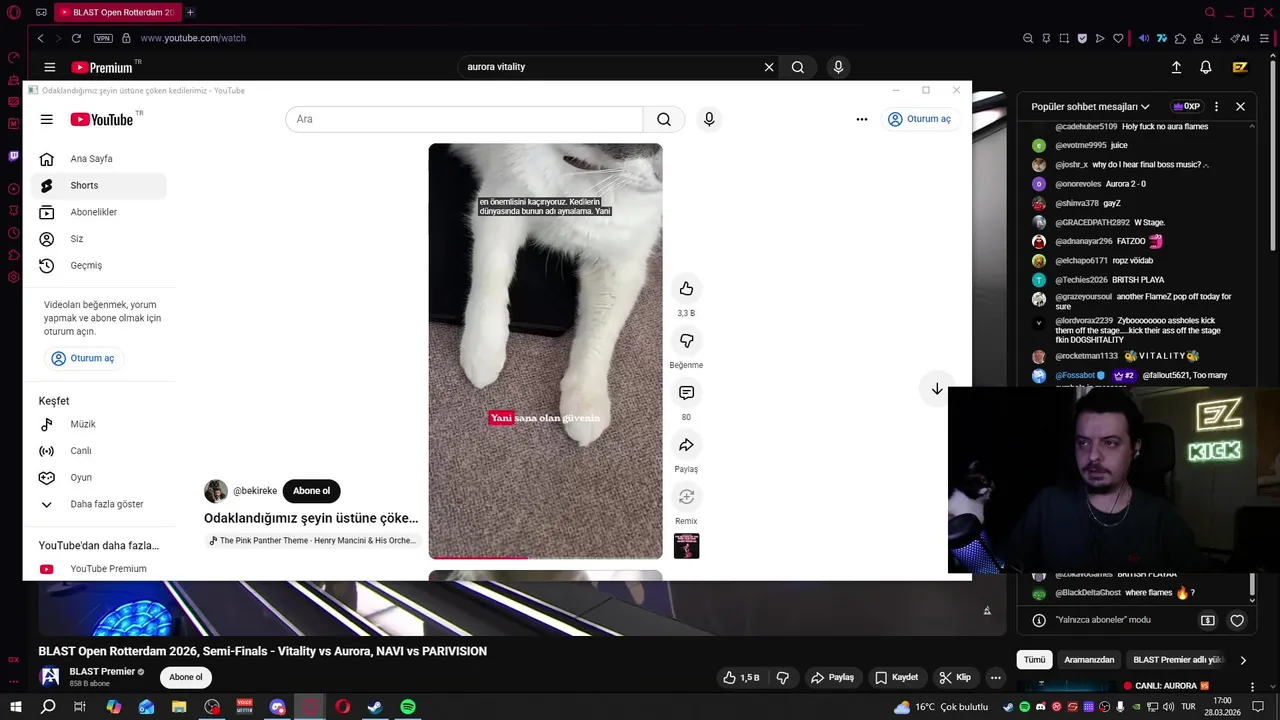1280x720 pixels.
Task: Open Geçmiş in the sidebar
Action: 98,265
